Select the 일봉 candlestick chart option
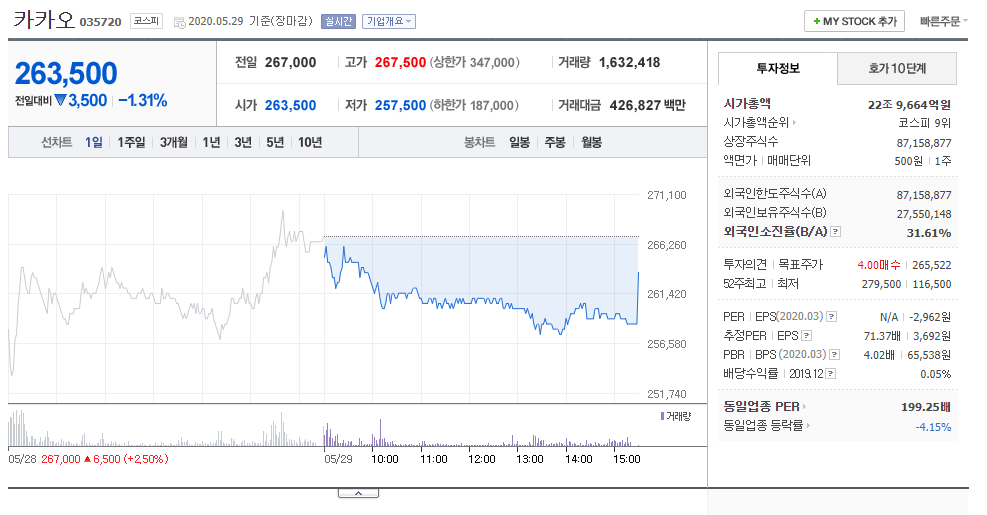The width and height of the screenshot is (987, 515). point(519,142)
